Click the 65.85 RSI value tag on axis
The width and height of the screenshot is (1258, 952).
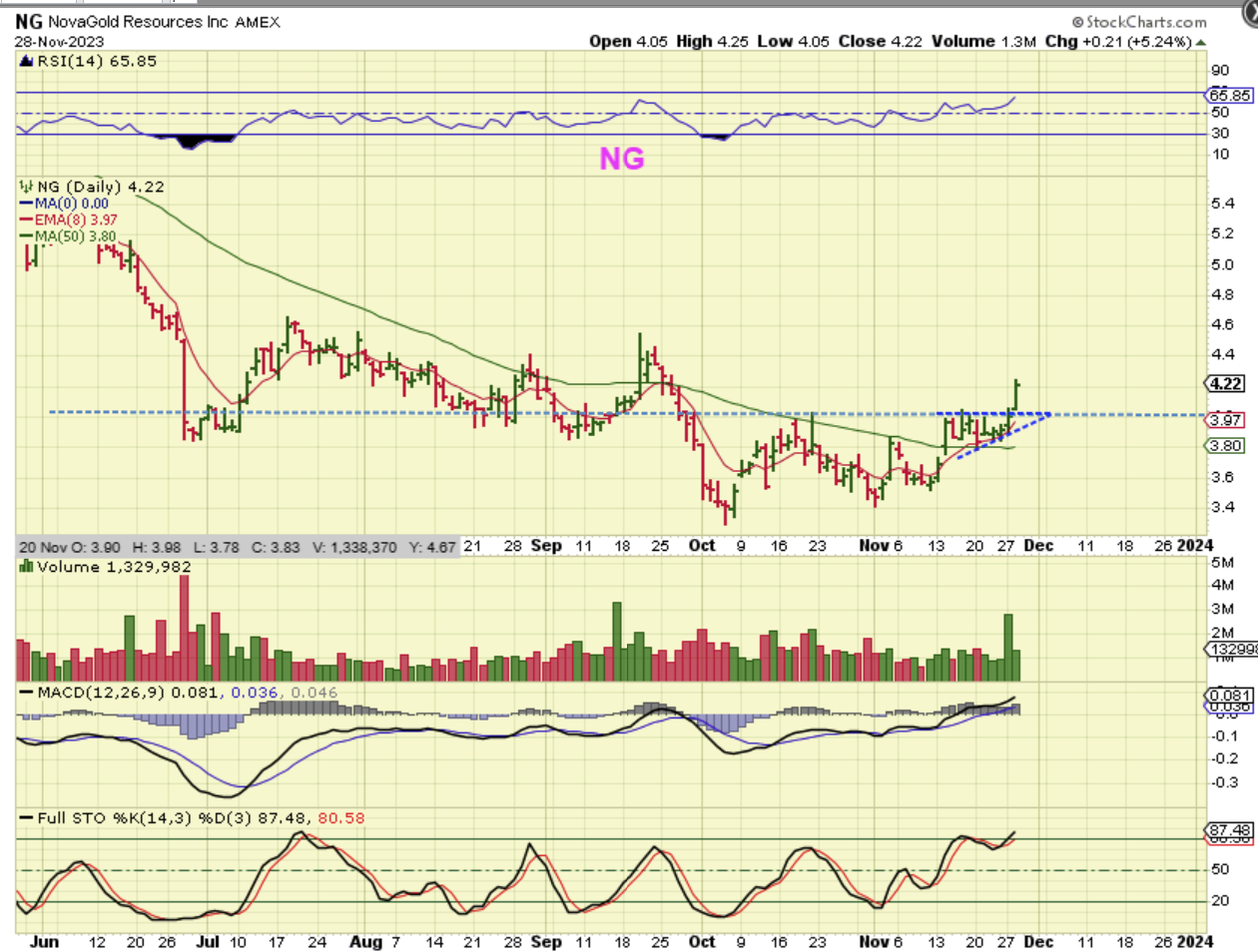(1229, 96)
